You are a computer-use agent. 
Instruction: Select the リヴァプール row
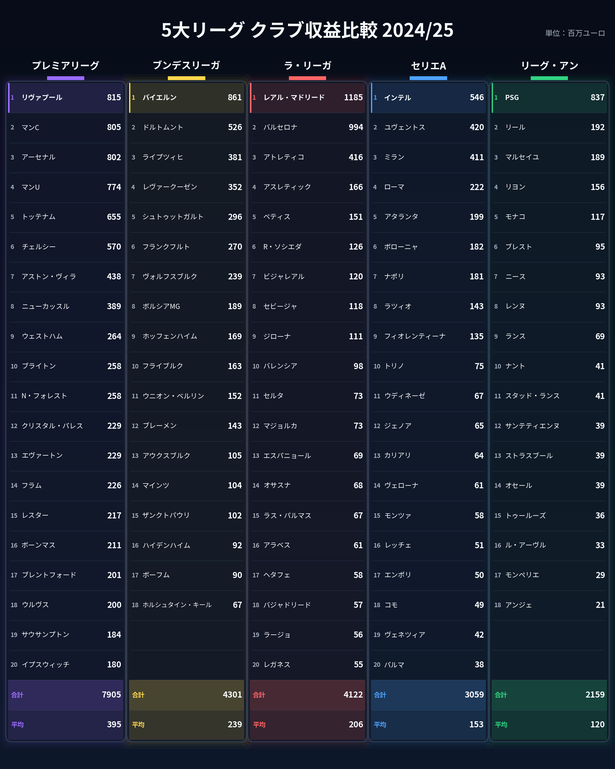(66, 98)
